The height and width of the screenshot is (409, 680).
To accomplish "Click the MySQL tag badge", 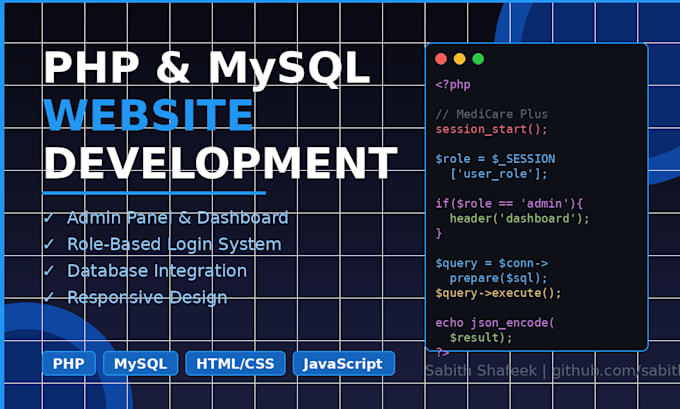I will pyautogui.click(x=141, y=363).
